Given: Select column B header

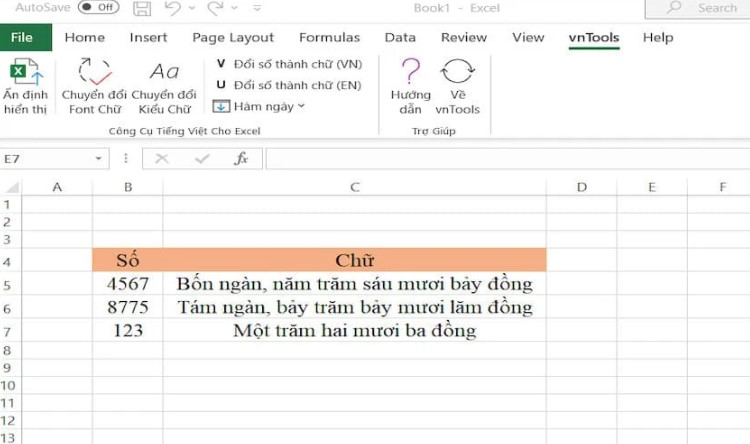Looking at the screenshot, I should click(x=128, y=187).
